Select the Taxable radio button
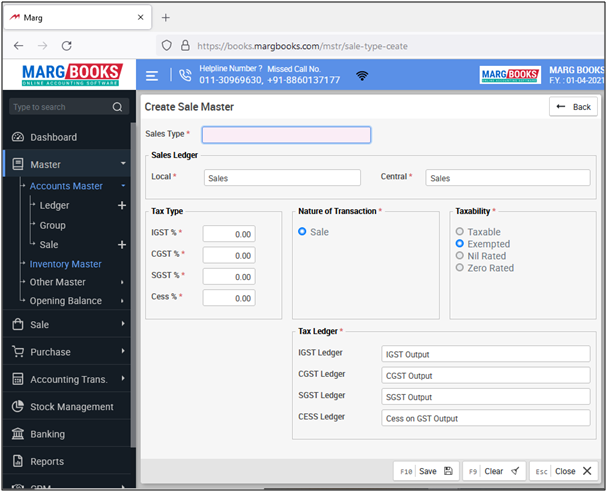The height and width of the screenshot is (492, 608). pyautogui.click(x=459, y=231)
